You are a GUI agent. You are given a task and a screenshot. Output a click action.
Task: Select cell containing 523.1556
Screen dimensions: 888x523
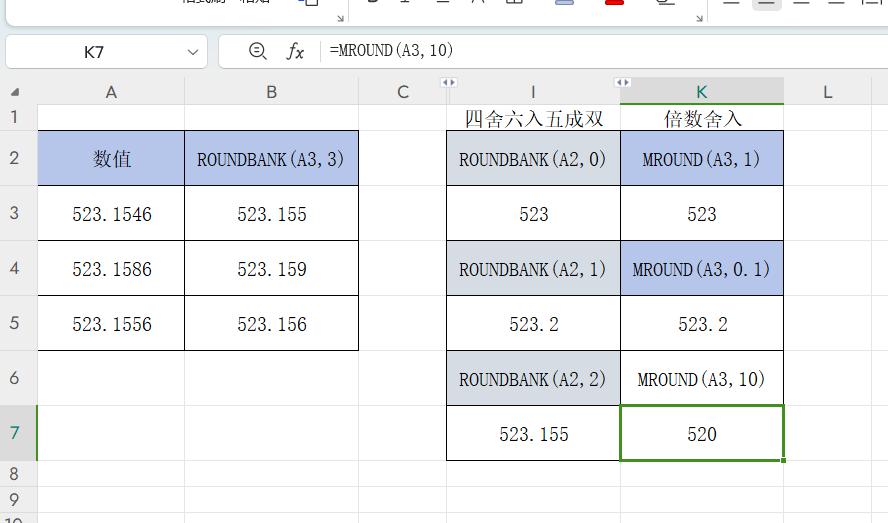click(111, 323)
